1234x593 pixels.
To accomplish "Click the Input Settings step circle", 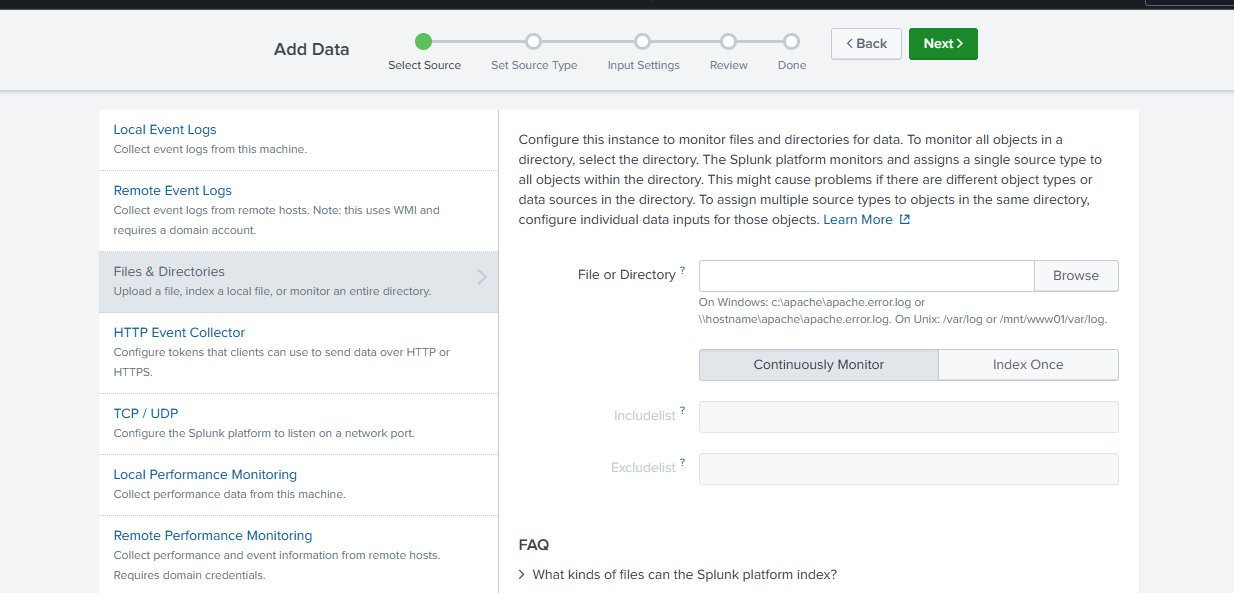I will pyautogui.click(x=643, y=42).
